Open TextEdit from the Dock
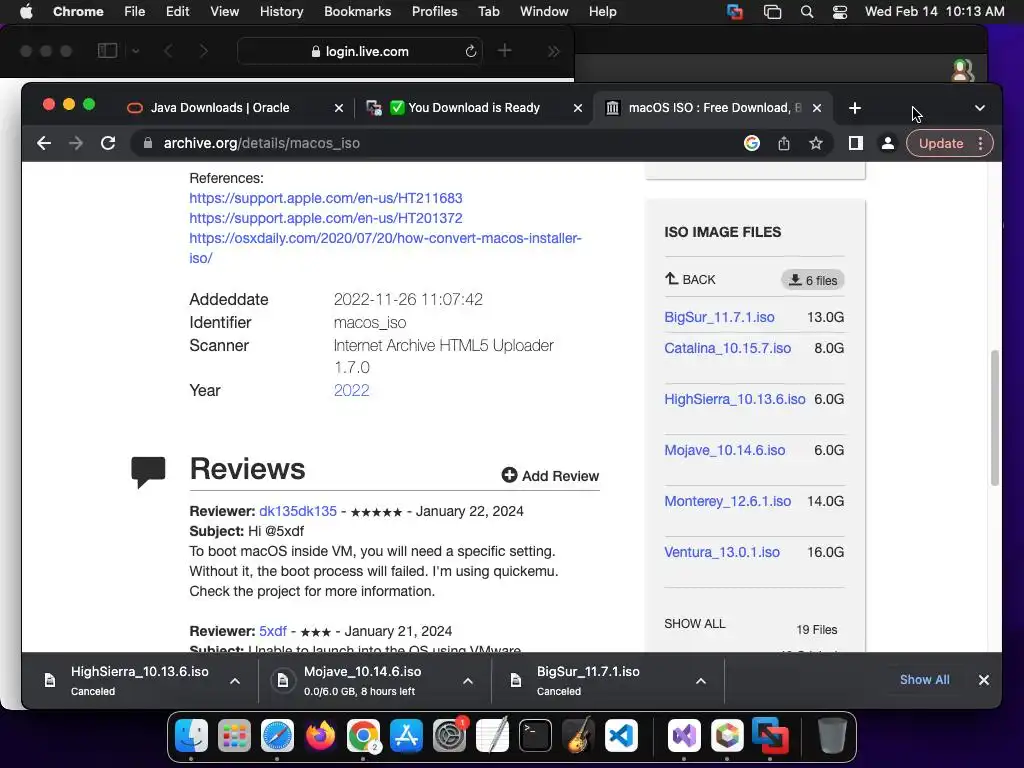This screenshot has width=1024, height=768. coord(492,735)
